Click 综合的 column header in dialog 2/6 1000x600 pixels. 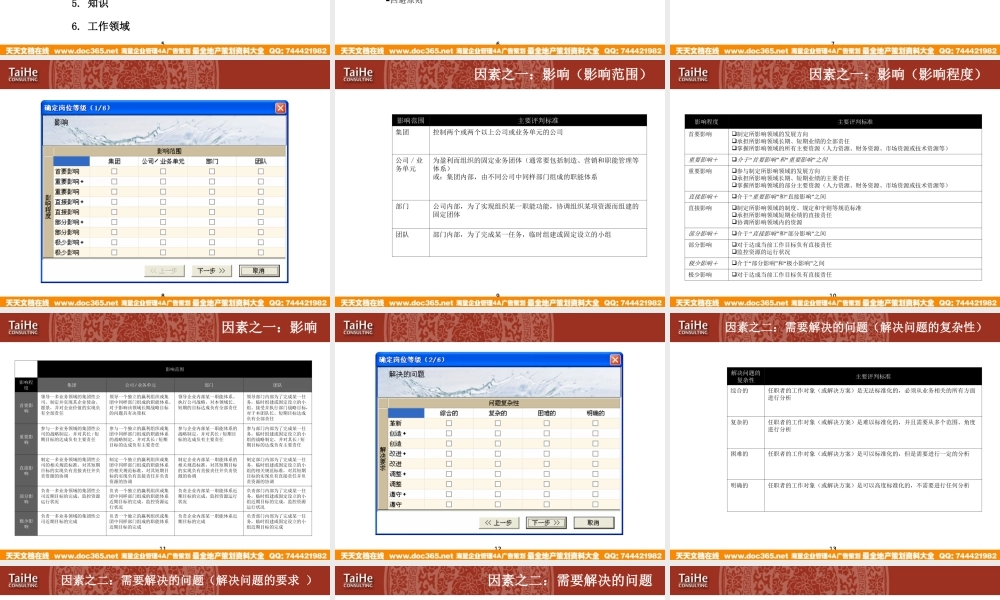[x=449, y=413]
